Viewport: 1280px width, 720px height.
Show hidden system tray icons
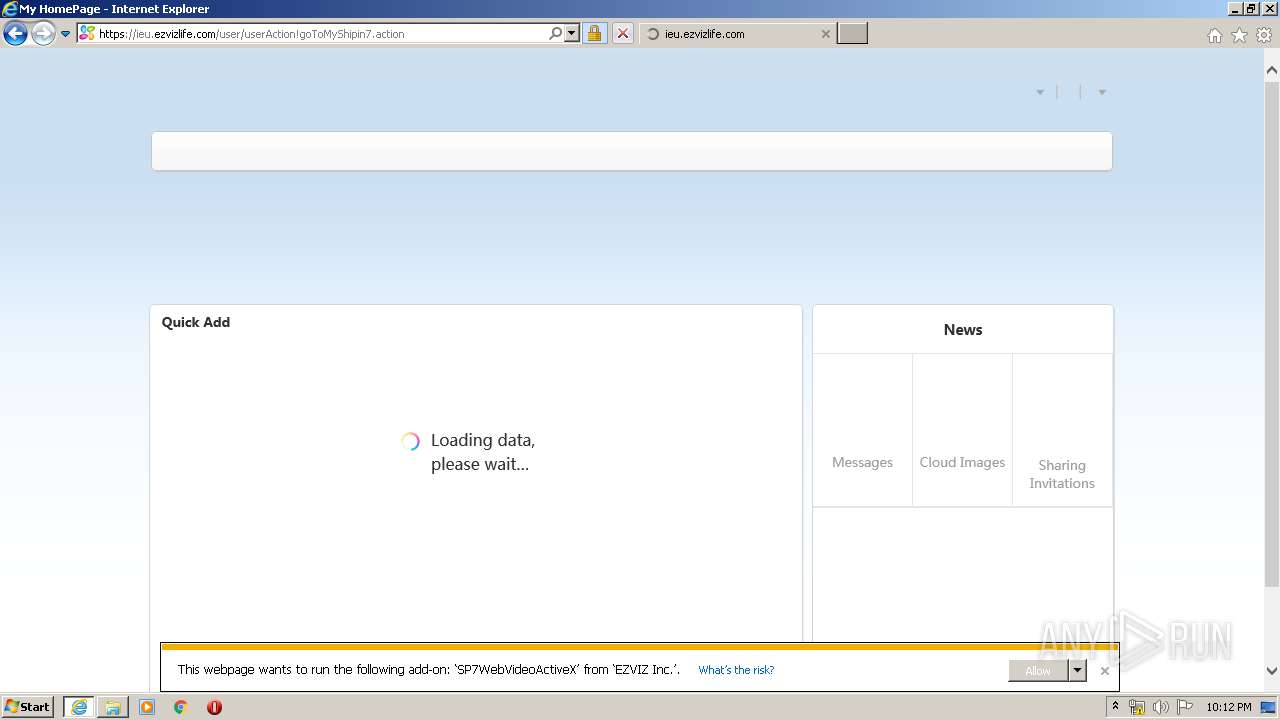point(1115,707)
